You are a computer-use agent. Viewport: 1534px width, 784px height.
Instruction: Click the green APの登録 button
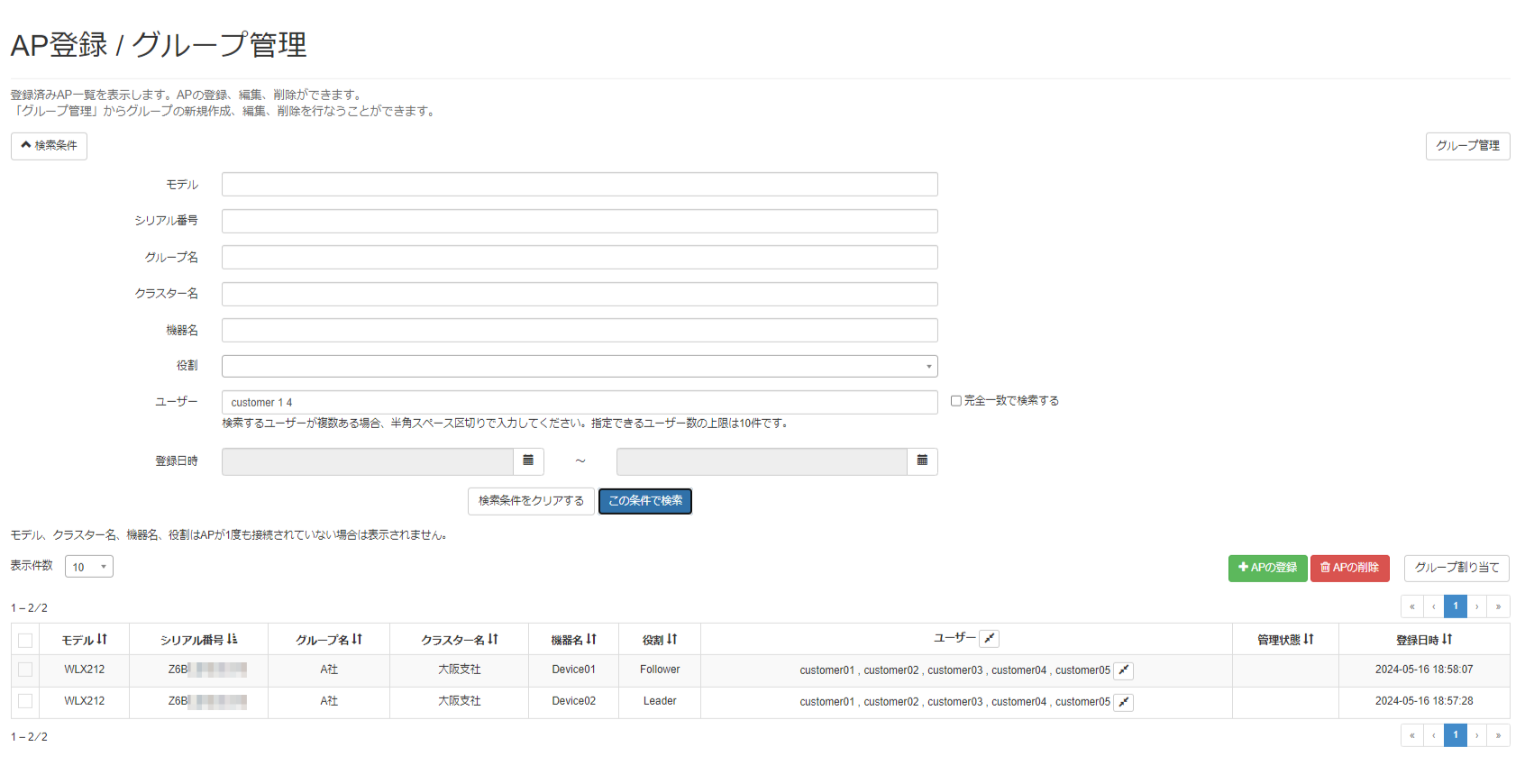1267,568
